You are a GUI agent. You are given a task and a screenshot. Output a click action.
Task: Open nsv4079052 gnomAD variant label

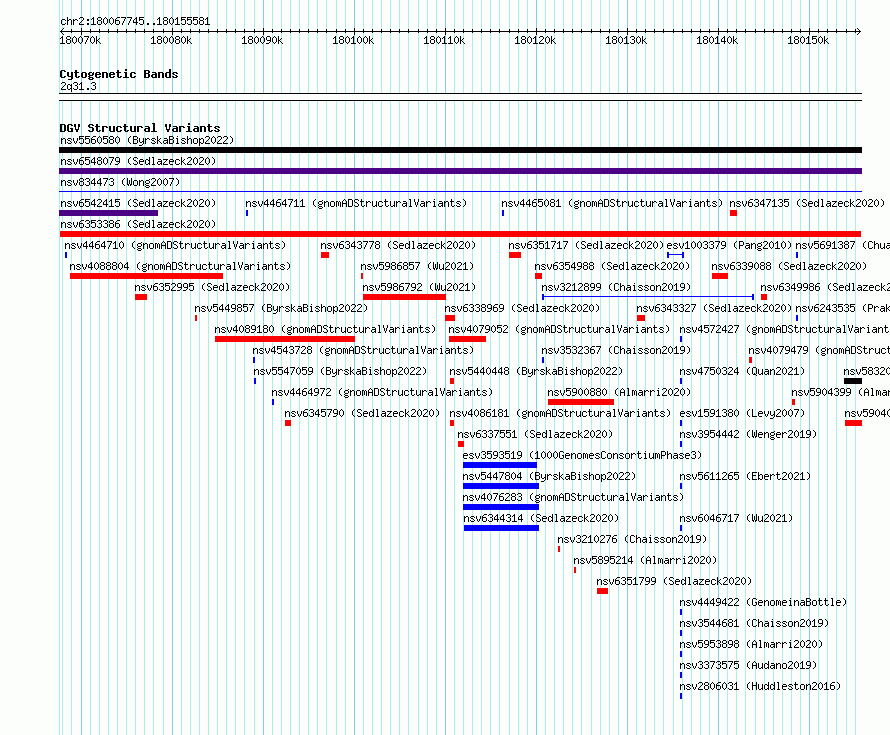(559, 329)
